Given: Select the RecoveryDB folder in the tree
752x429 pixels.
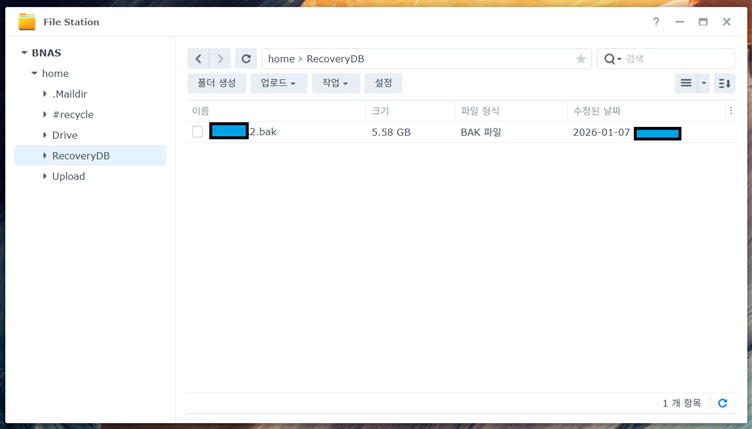Looking at the screenshot, I should [x=81, y=156].
